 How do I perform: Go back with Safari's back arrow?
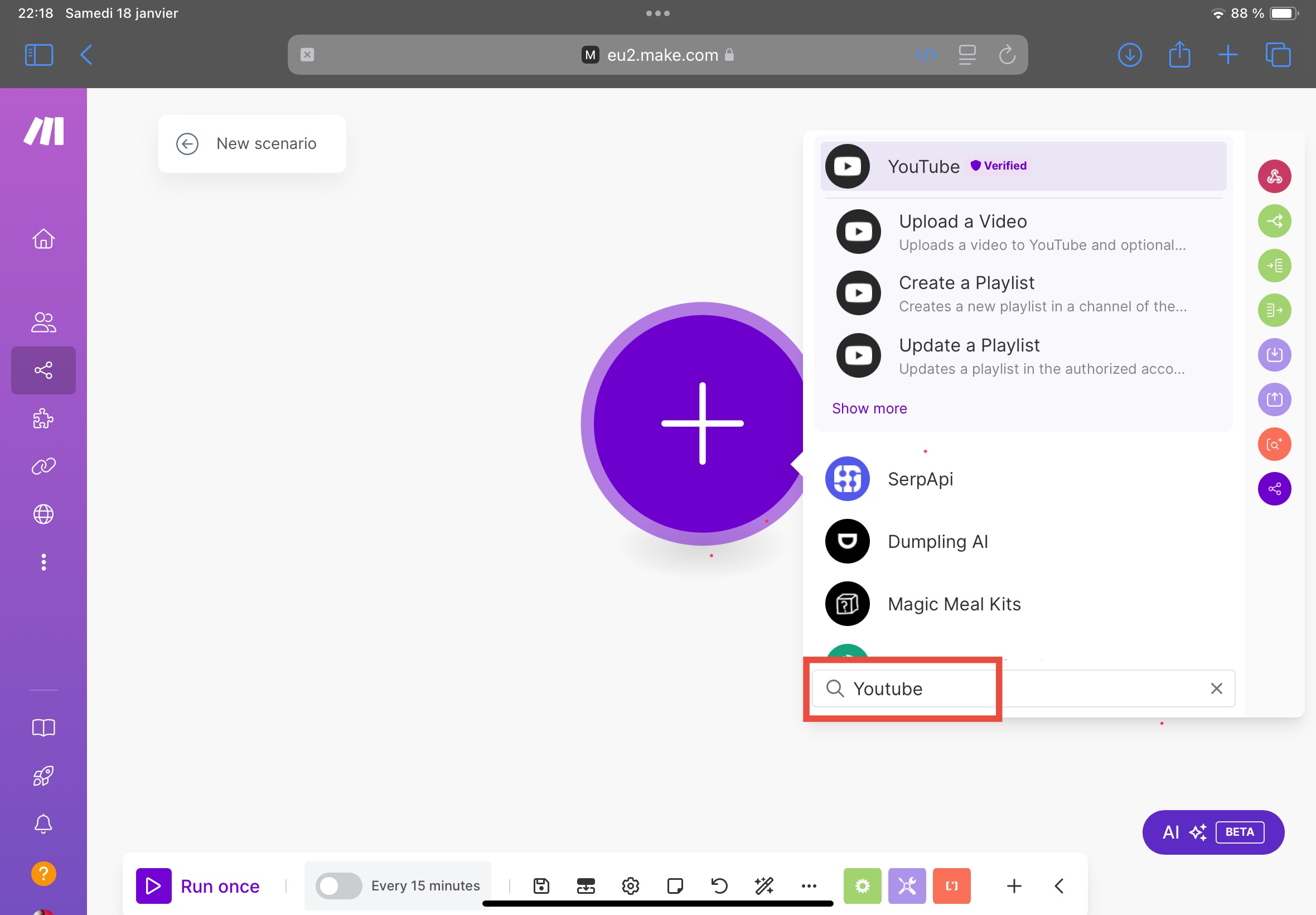pos(86,55)
